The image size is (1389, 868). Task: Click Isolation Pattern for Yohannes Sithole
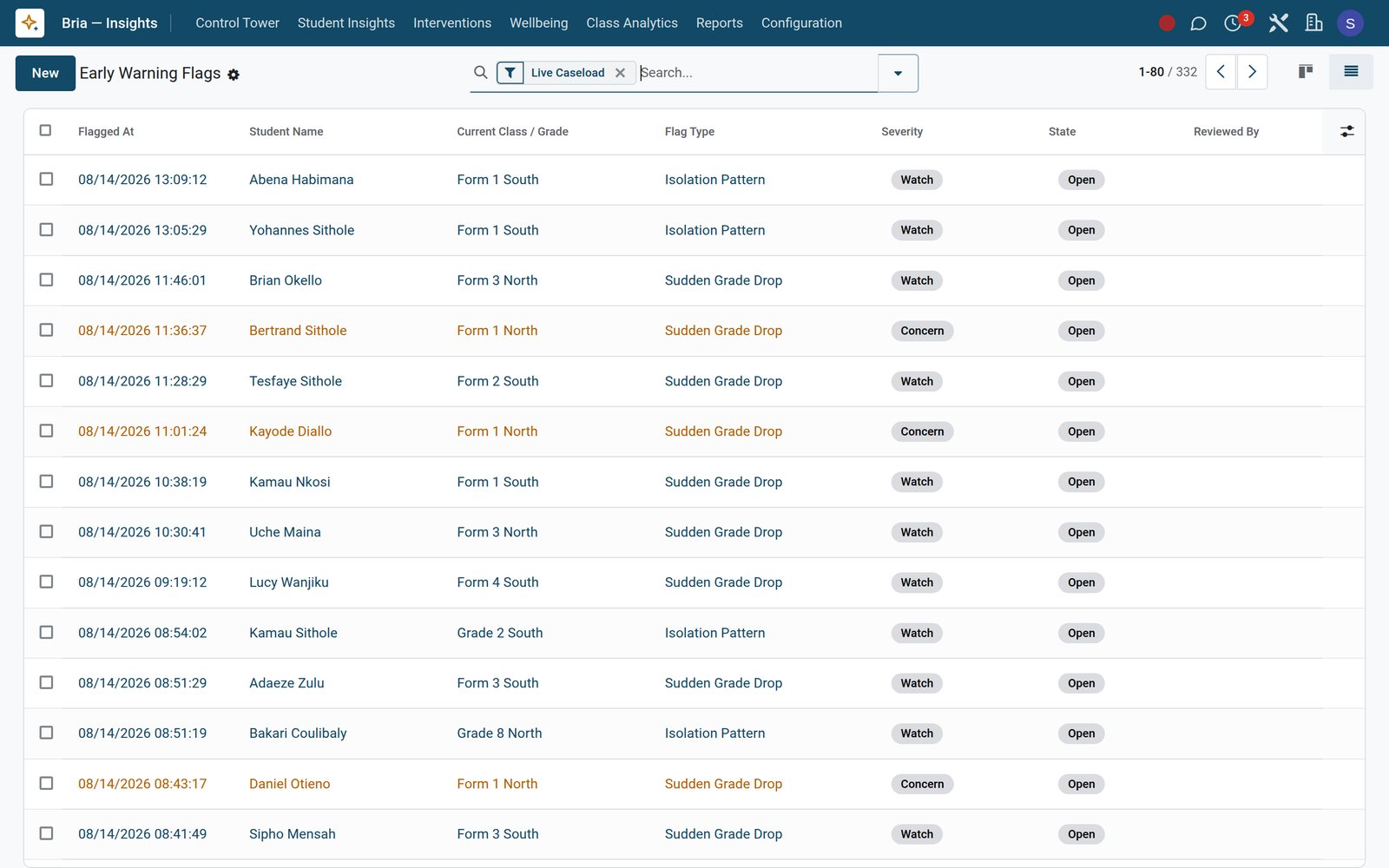(x=714, y=230)
